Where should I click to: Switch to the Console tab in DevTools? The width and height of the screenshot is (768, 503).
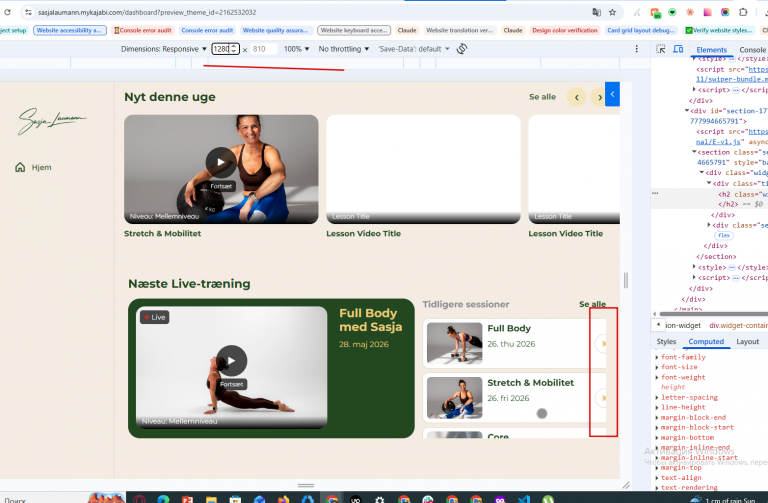point(752,49)
